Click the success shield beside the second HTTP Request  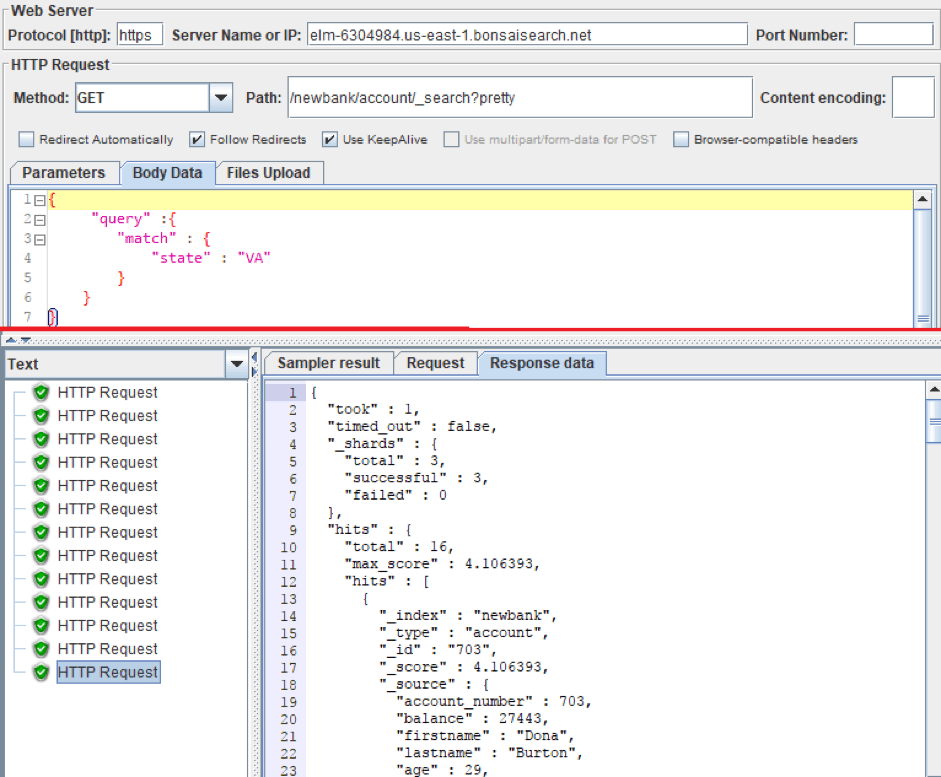point(39,415)
